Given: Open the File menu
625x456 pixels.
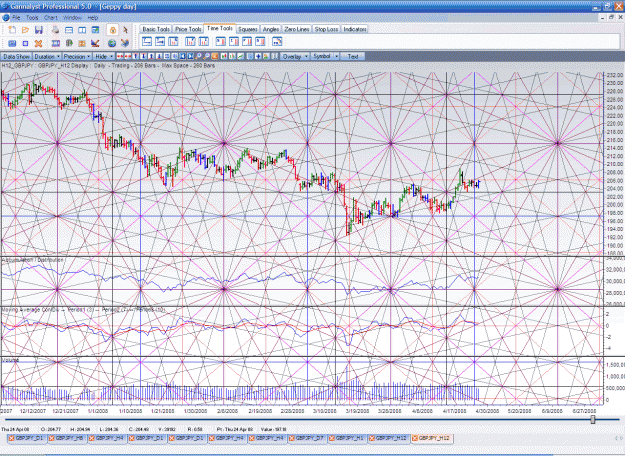Looking at the screenshot, I should pyautogui.click(x=16, y=18).
